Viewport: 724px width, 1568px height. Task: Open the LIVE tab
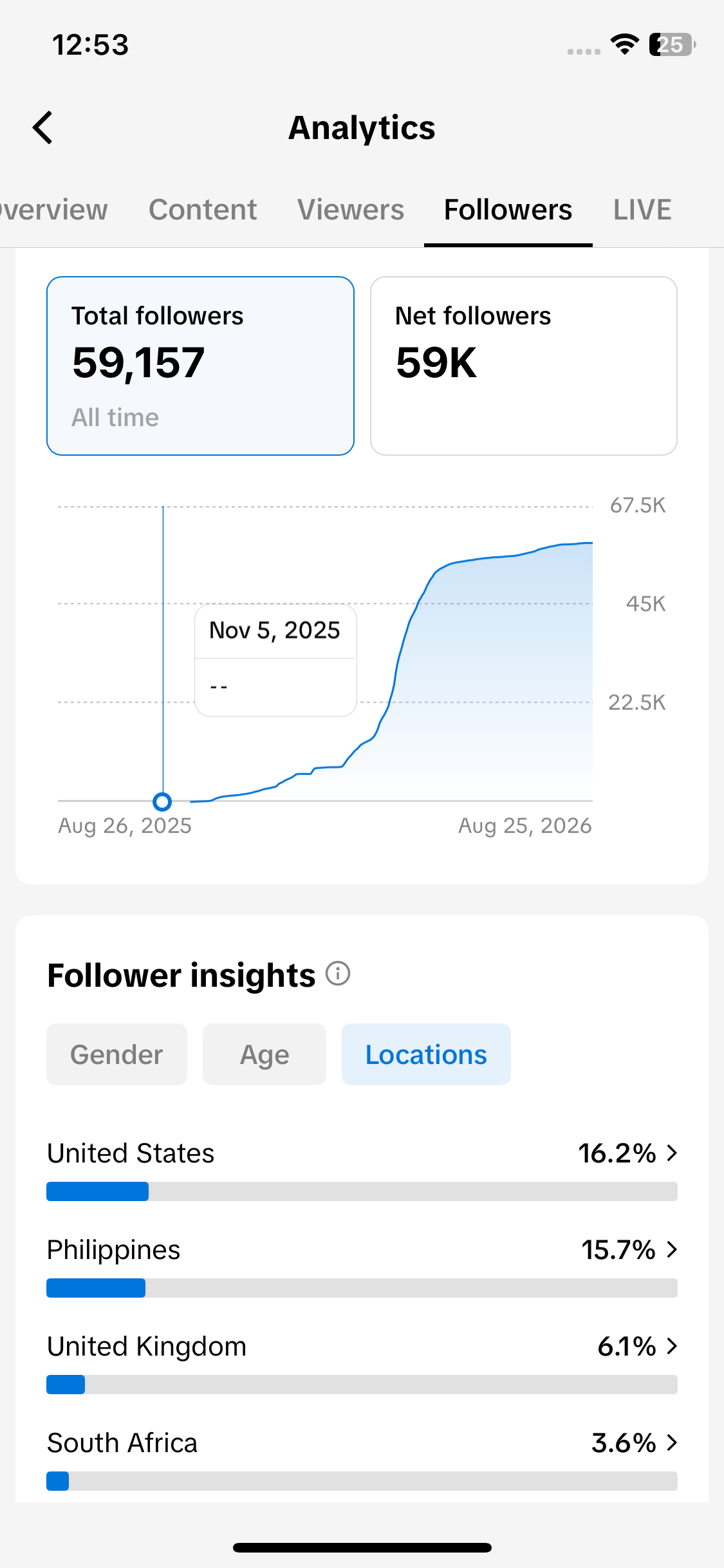point(642,210)
